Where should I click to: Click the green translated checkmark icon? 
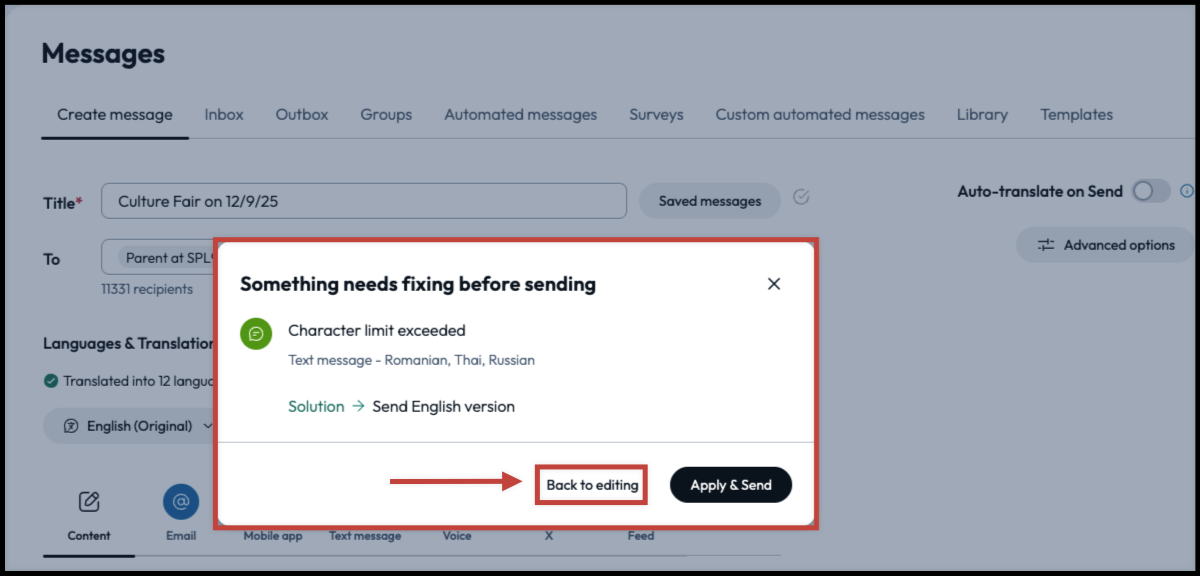[x=51, y=381]
